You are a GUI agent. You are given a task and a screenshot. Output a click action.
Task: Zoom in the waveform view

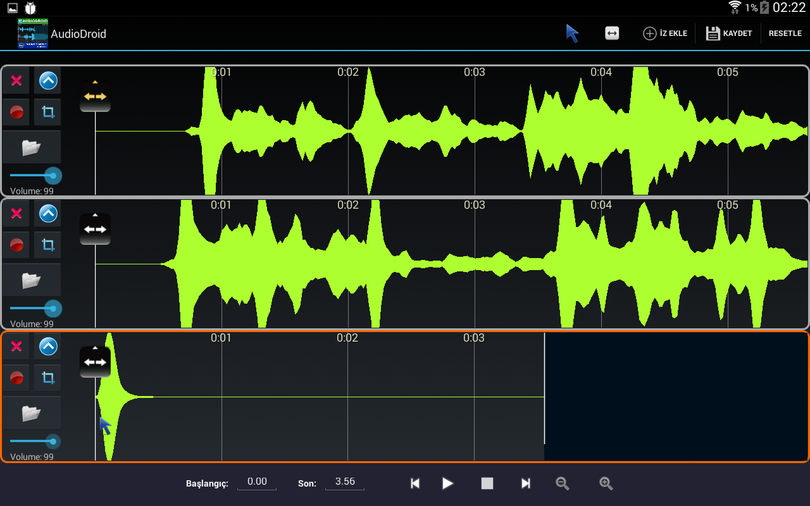(x=605, y=483)
